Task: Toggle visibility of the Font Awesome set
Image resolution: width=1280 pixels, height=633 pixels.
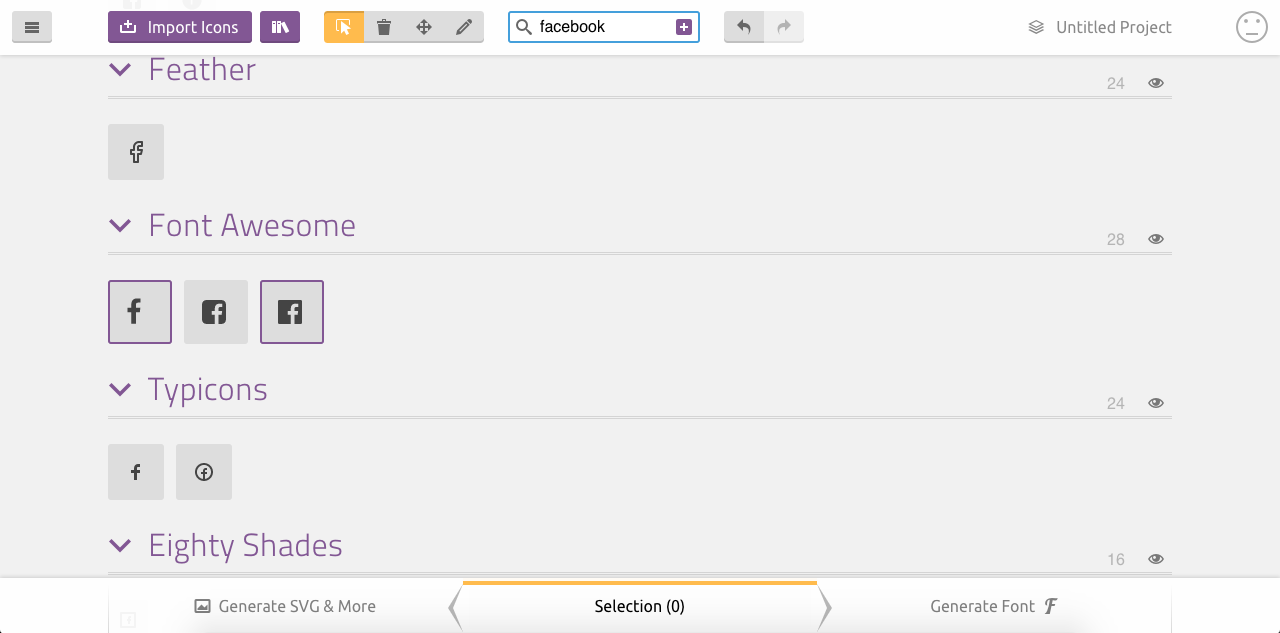Action: point(1155,238)
